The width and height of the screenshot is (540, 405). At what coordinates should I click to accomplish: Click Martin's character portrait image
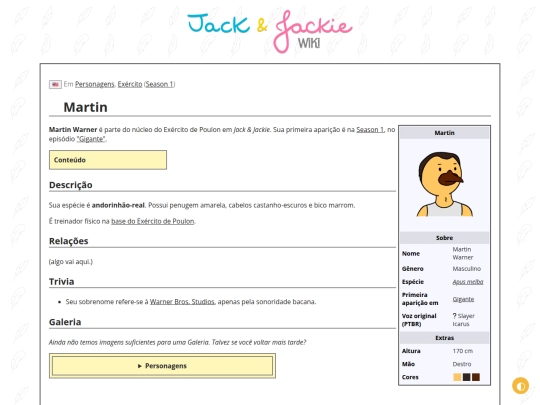[x=444, y=184]
